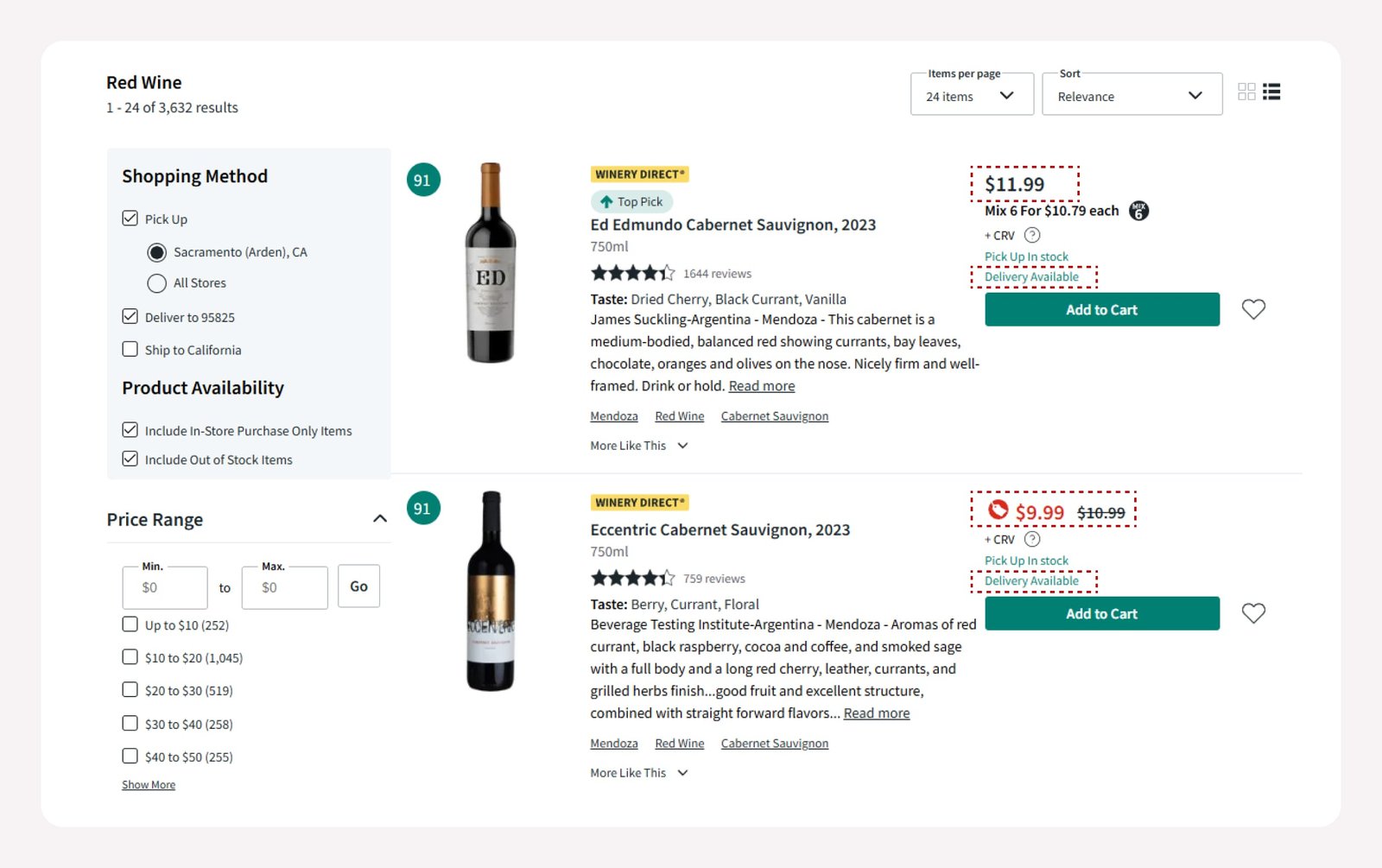
Task: Open the Read more link for Eccentric's description
Action: pos(876,713)
